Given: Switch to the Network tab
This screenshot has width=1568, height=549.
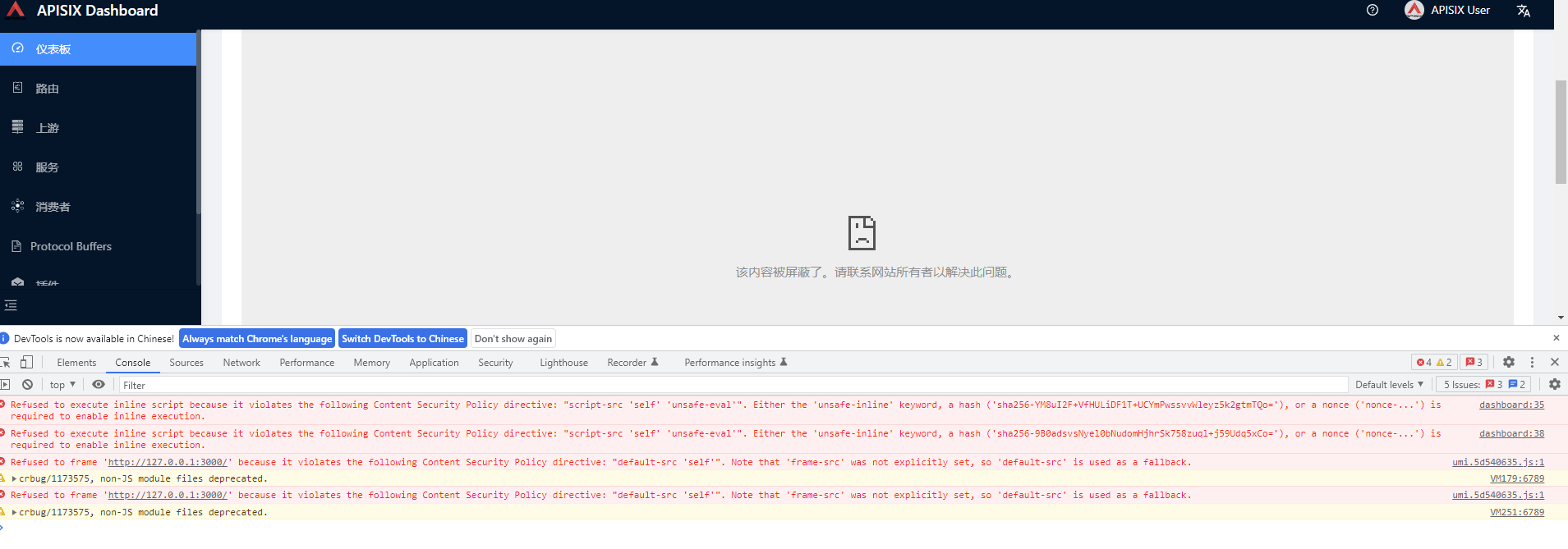Looking at the screenshot, I should (x=241, y=363).
